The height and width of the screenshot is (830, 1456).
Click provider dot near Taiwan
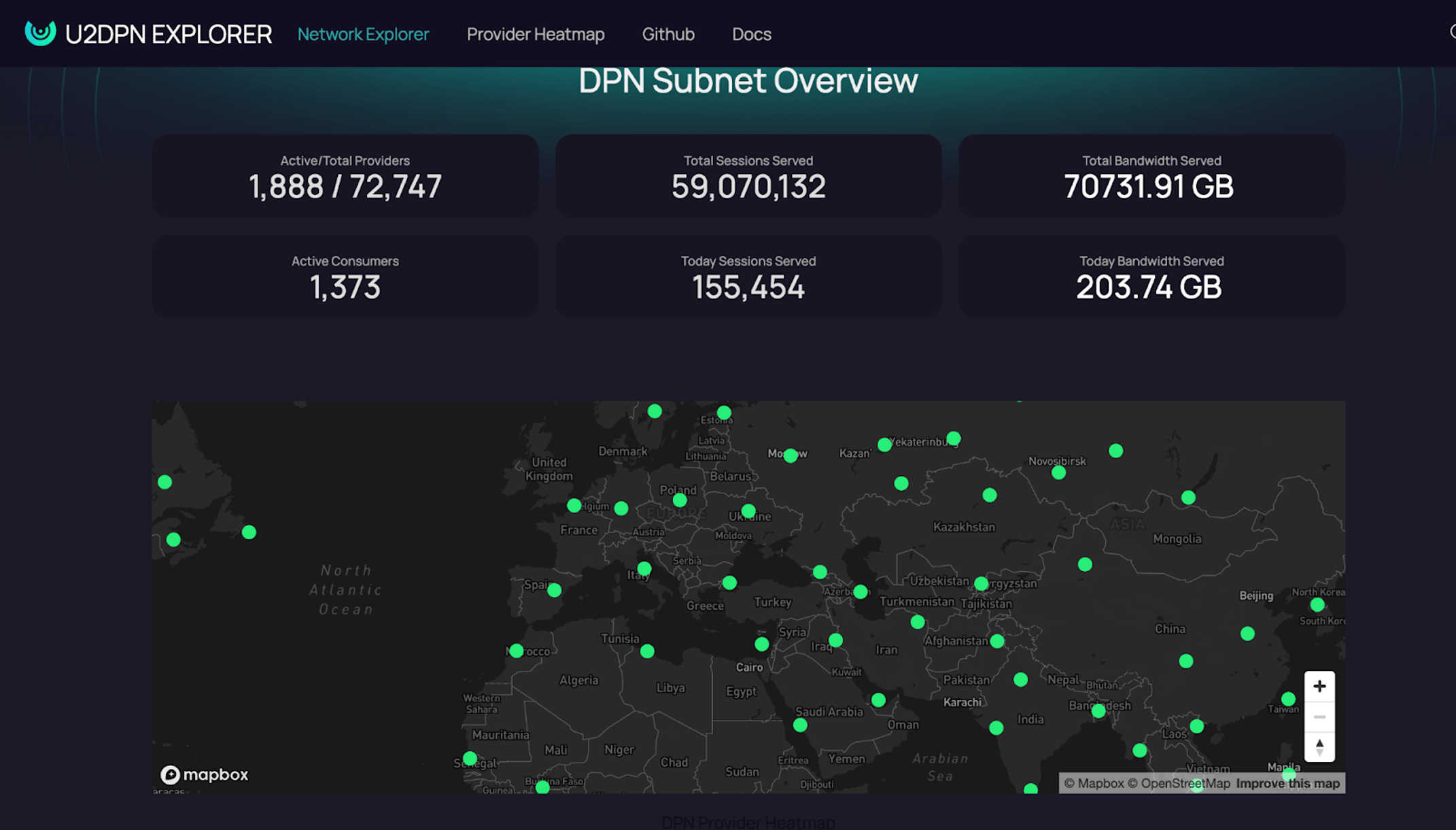click(1287, 699)
